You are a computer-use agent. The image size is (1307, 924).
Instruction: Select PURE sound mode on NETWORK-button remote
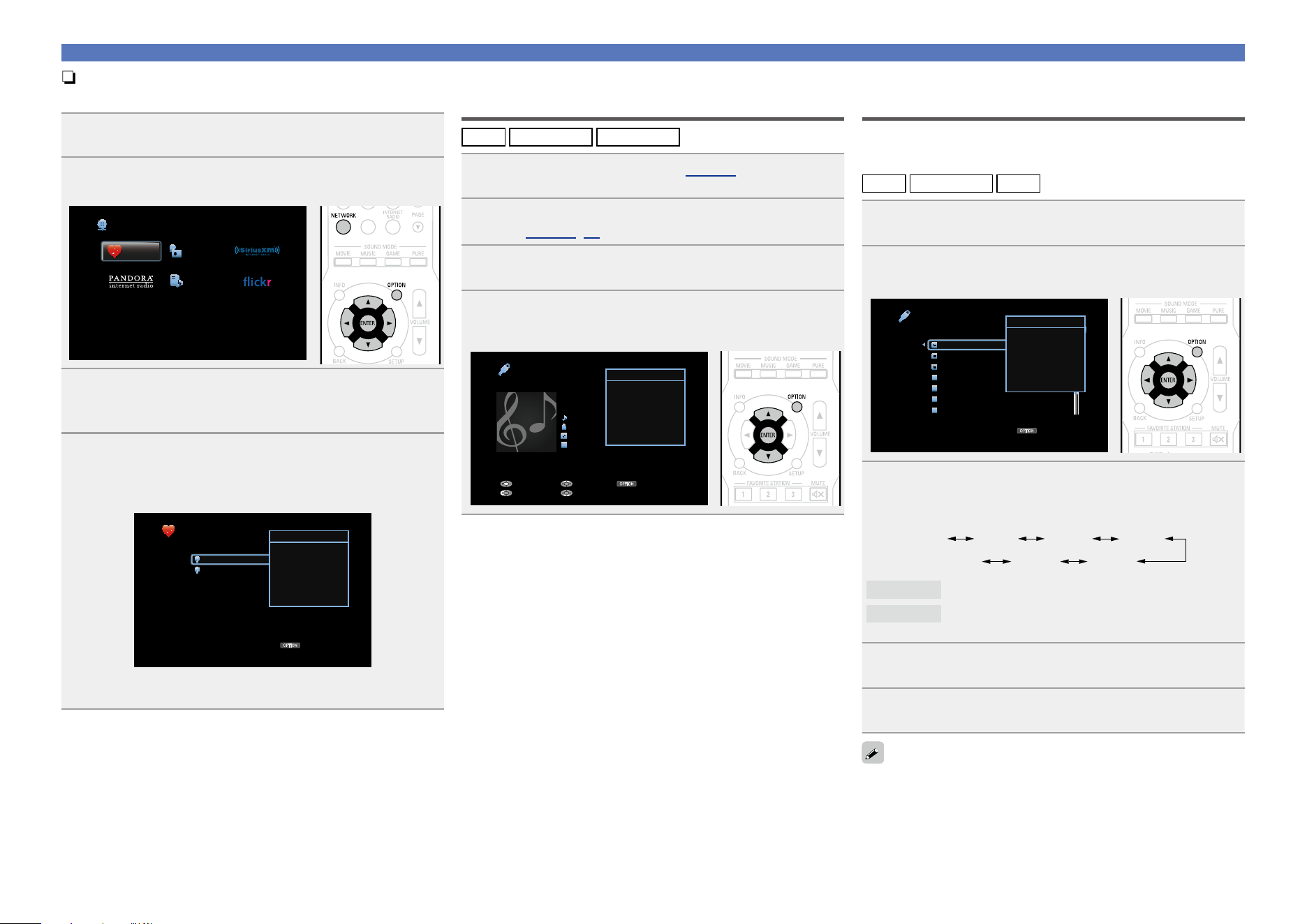(x=418, y=262)
